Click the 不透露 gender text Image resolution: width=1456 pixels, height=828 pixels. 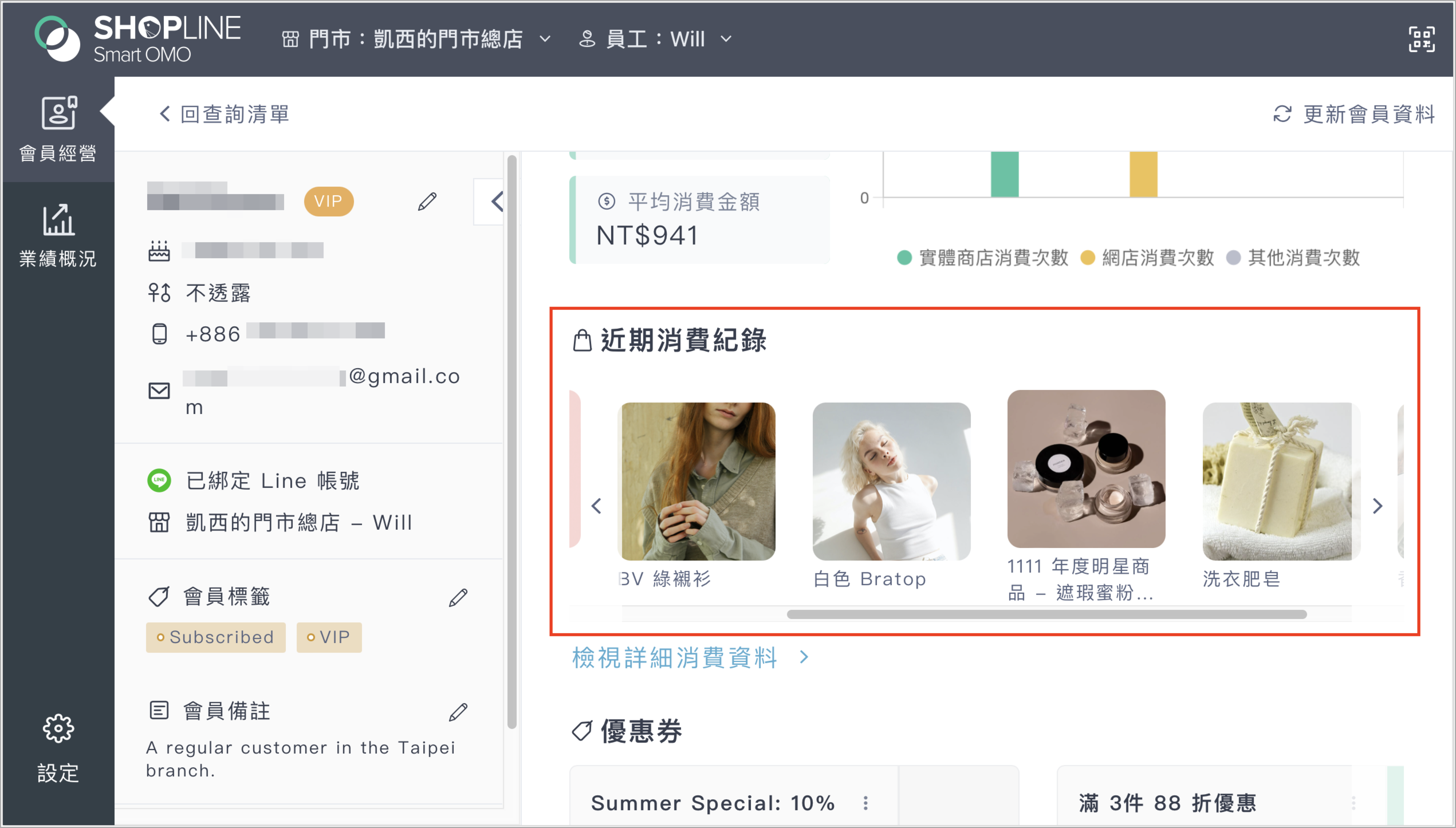click(219, 293)
